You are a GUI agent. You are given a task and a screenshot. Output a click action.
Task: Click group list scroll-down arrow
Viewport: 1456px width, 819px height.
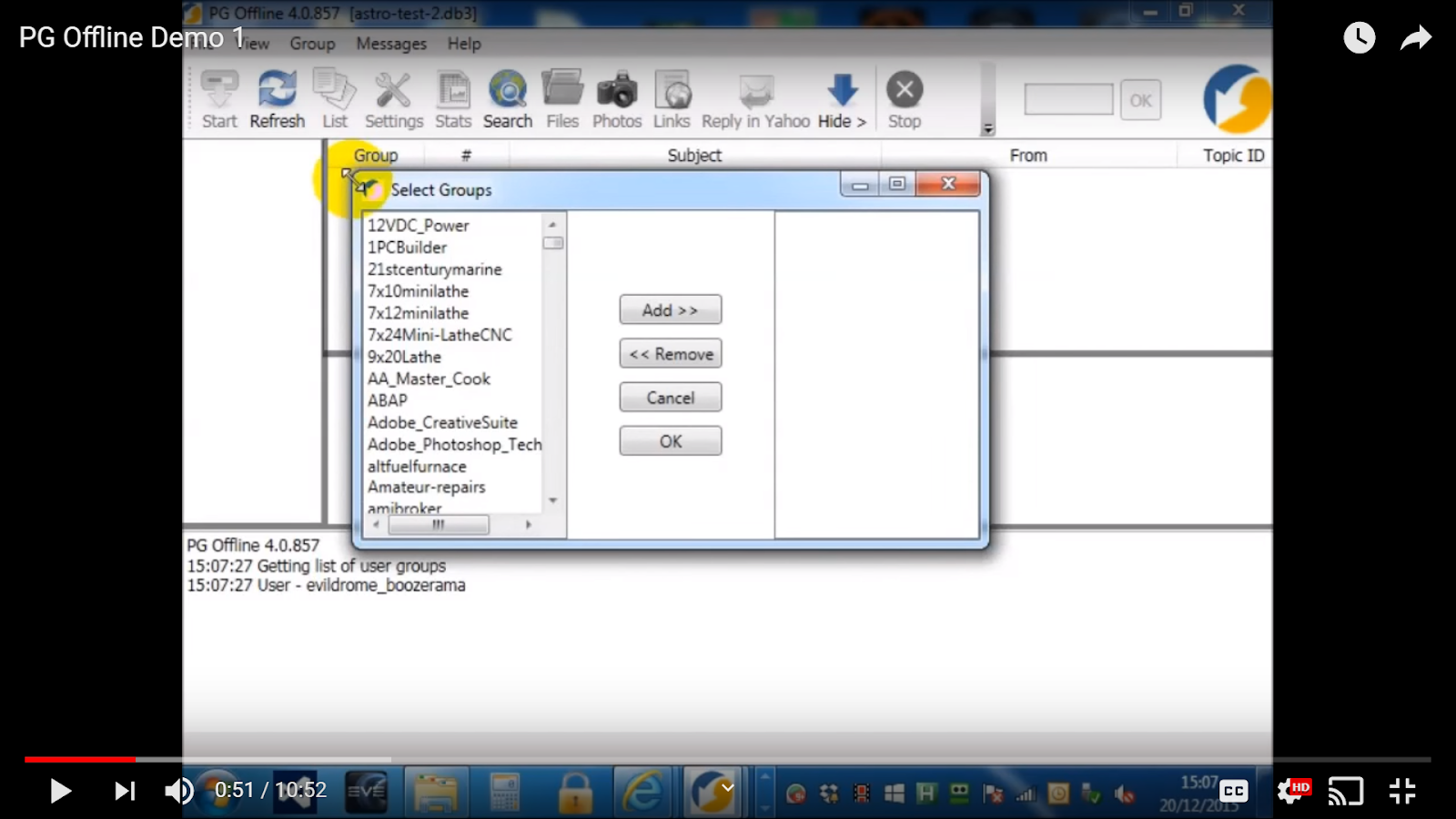tap(552, 500)
